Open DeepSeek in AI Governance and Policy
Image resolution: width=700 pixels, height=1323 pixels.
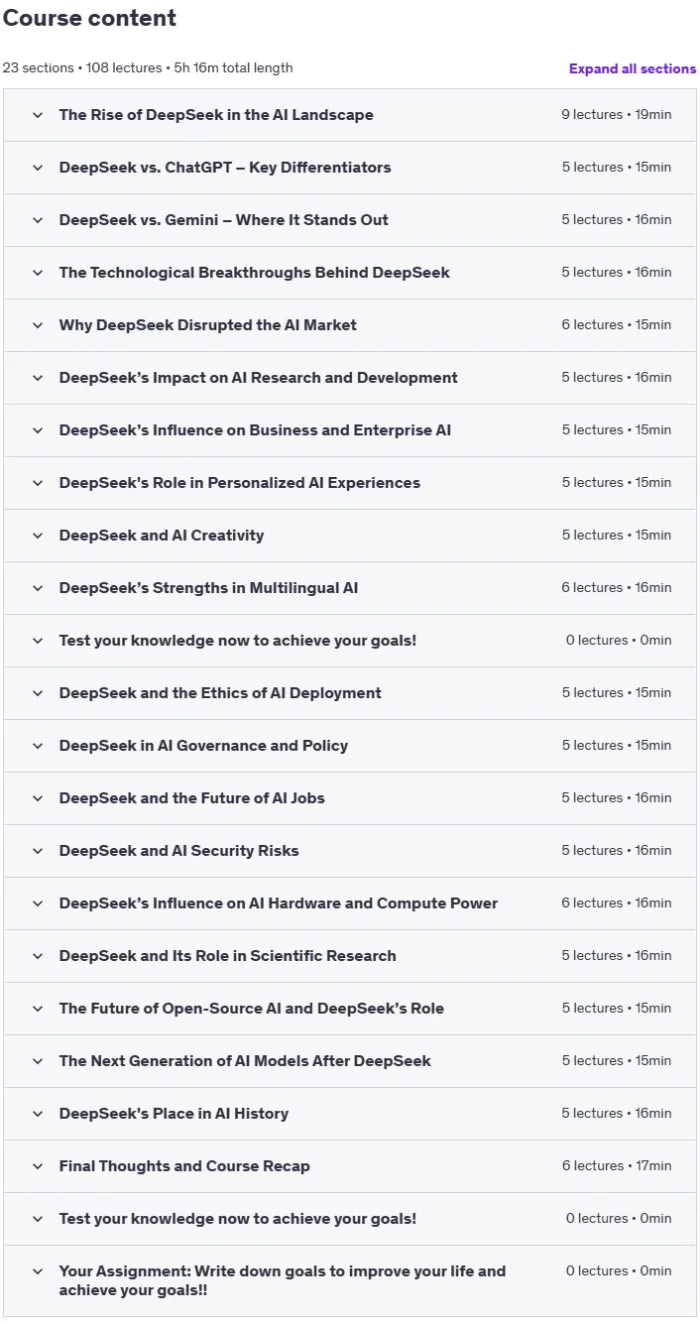350,745
